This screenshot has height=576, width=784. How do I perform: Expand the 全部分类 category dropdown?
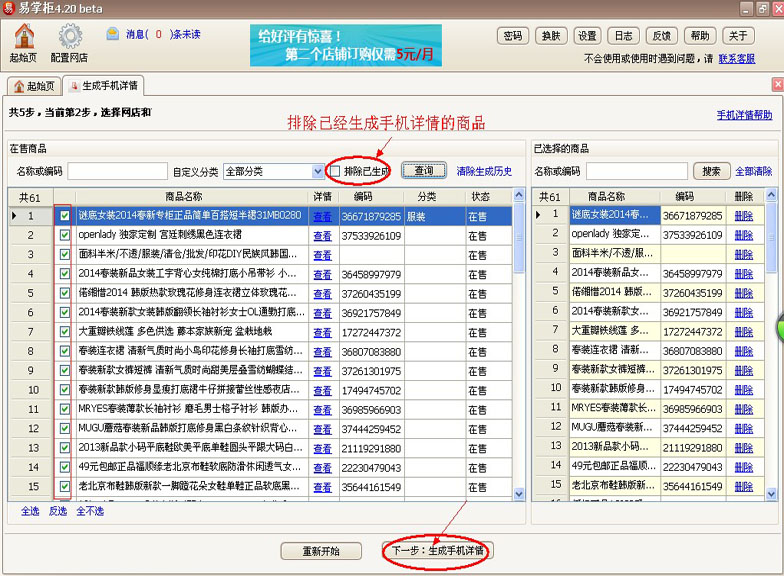tap(318, 172)
